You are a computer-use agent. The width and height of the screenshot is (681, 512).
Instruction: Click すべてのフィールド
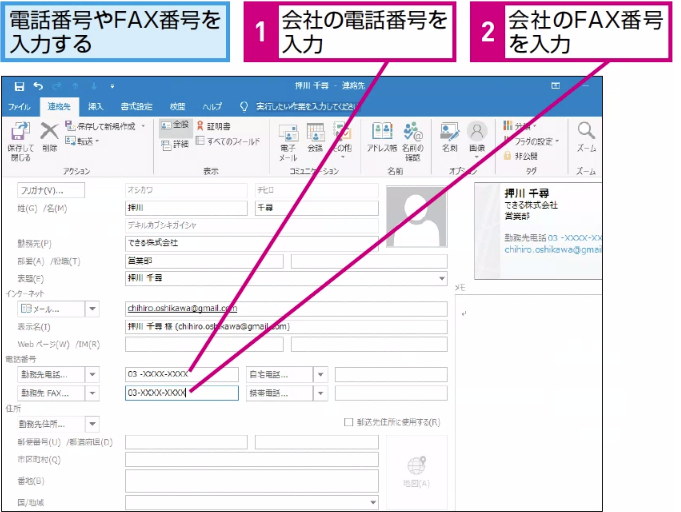tap(228, 141)
